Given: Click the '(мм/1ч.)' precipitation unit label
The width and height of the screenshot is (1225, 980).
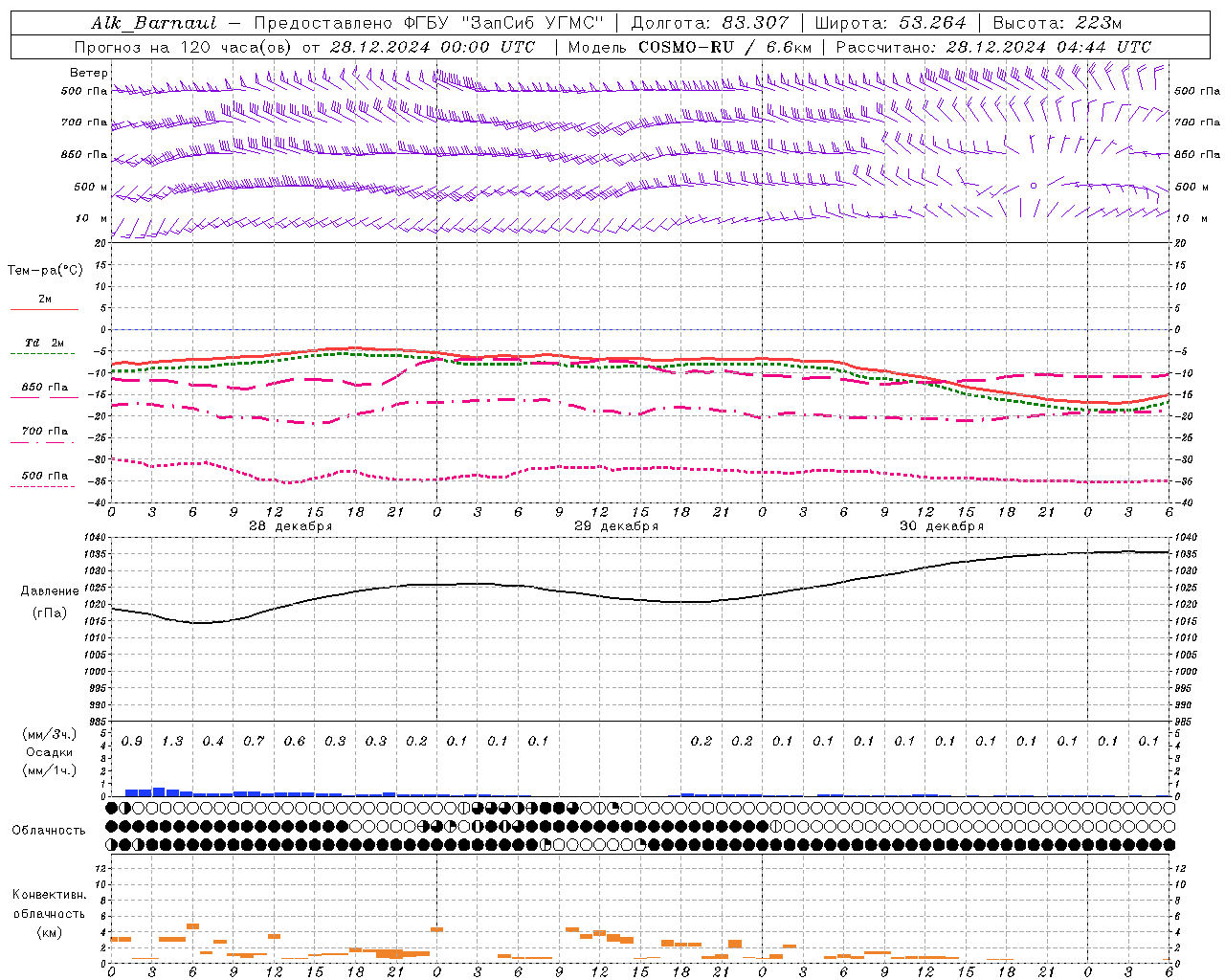Looking at the screenshot, I should coord(50,770).
